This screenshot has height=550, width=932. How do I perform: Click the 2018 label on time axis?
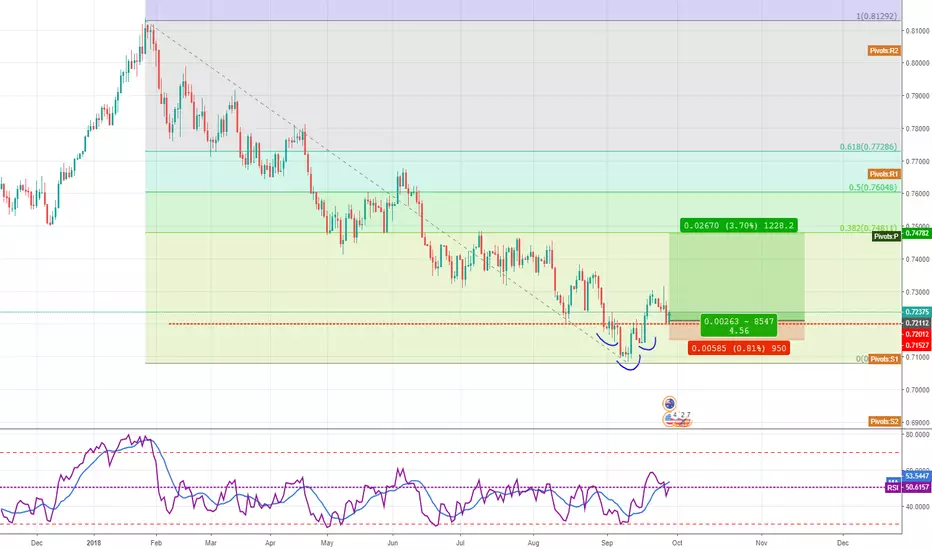(94, 543)
